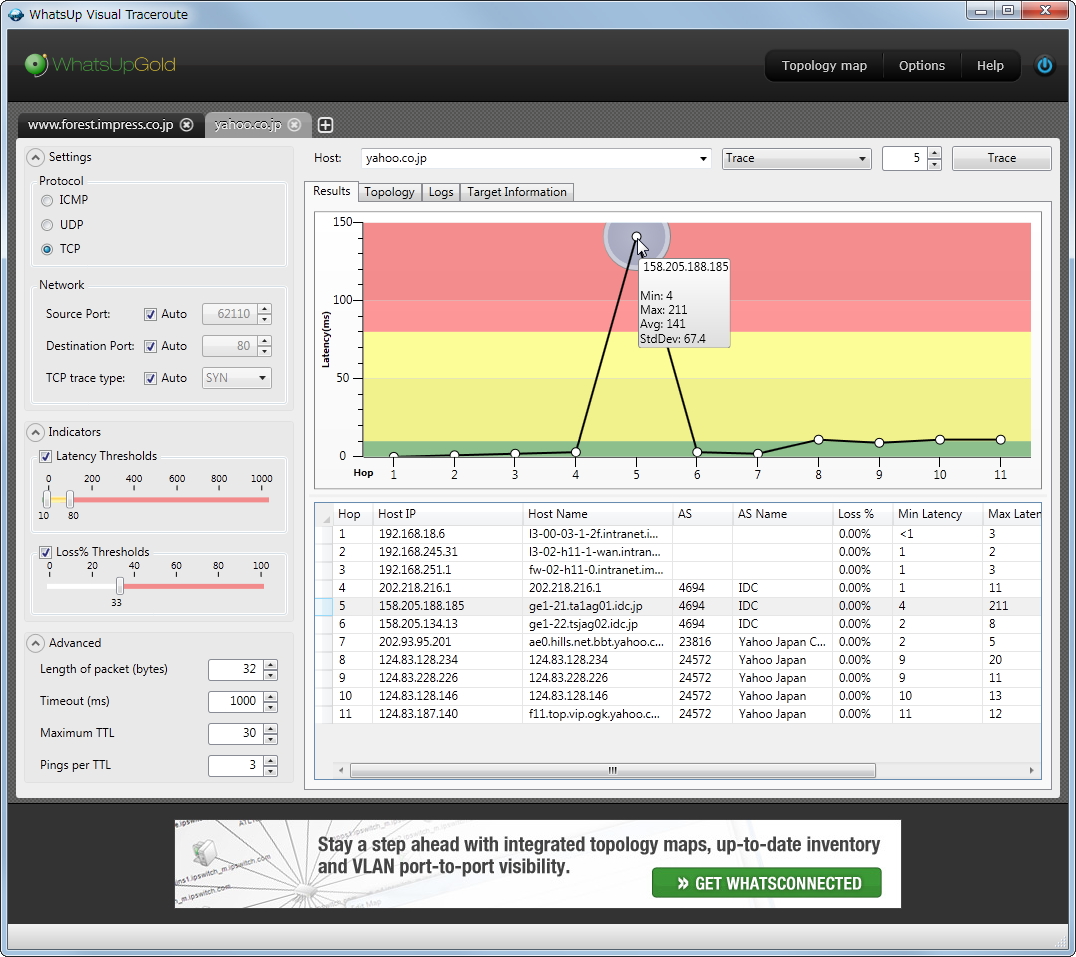Open the Topology map
The image size is (1076, 957).
(824, 66)
